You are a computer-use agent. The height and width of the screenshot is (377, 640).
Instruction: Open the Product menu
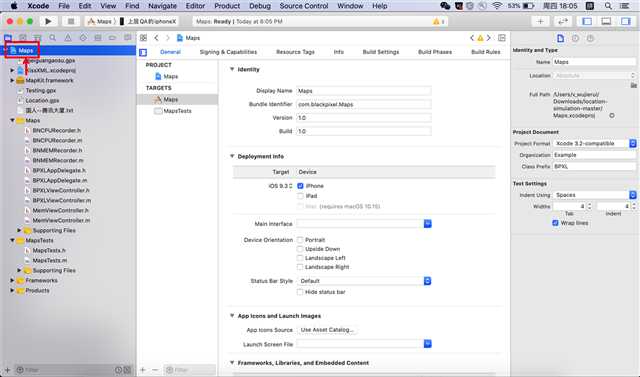point(227,6)
